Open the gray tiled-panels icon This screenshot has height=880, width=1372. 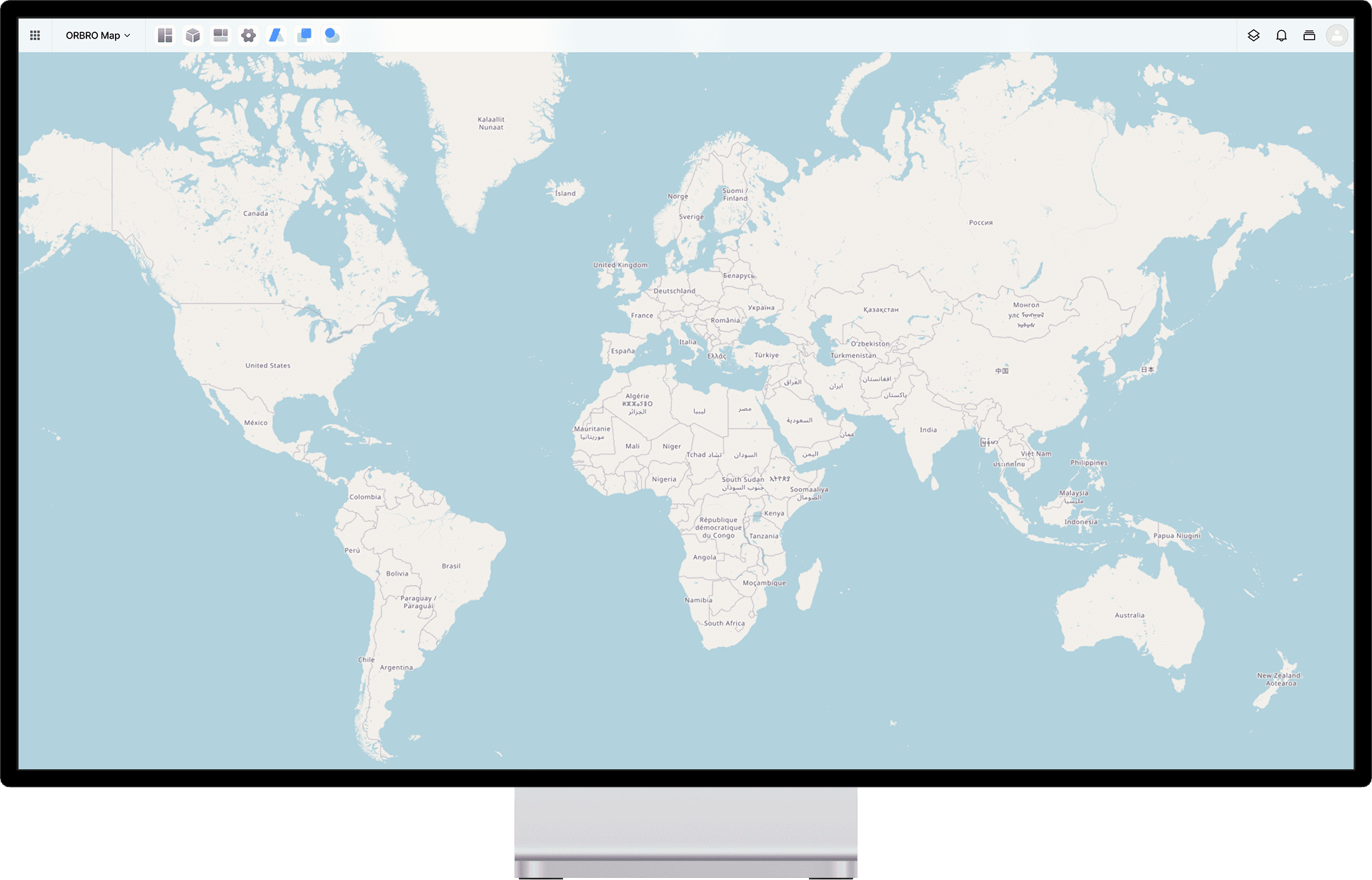point(221,35)
